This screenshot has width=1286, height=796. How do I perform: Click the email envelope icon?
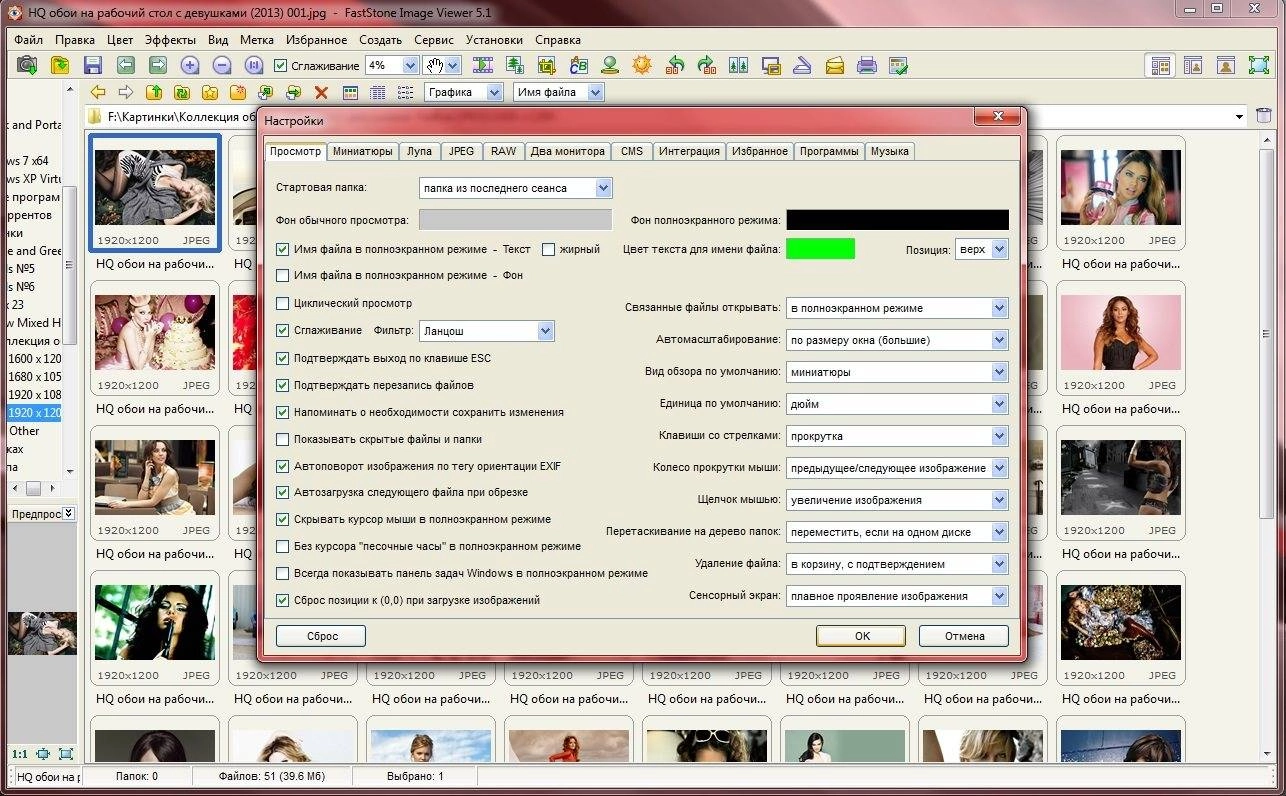point(835,65)
